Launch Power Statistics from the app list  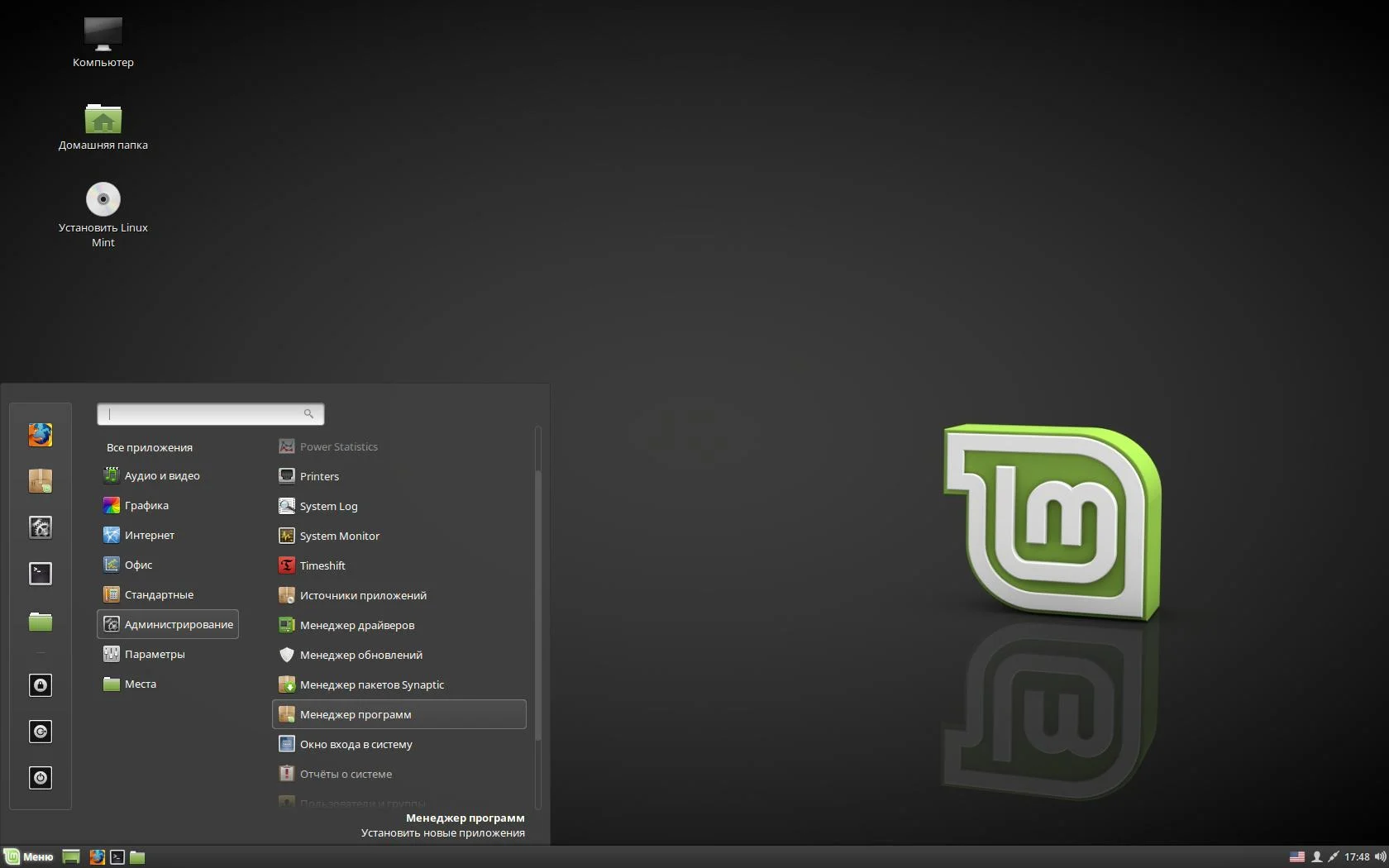[399, 446]
